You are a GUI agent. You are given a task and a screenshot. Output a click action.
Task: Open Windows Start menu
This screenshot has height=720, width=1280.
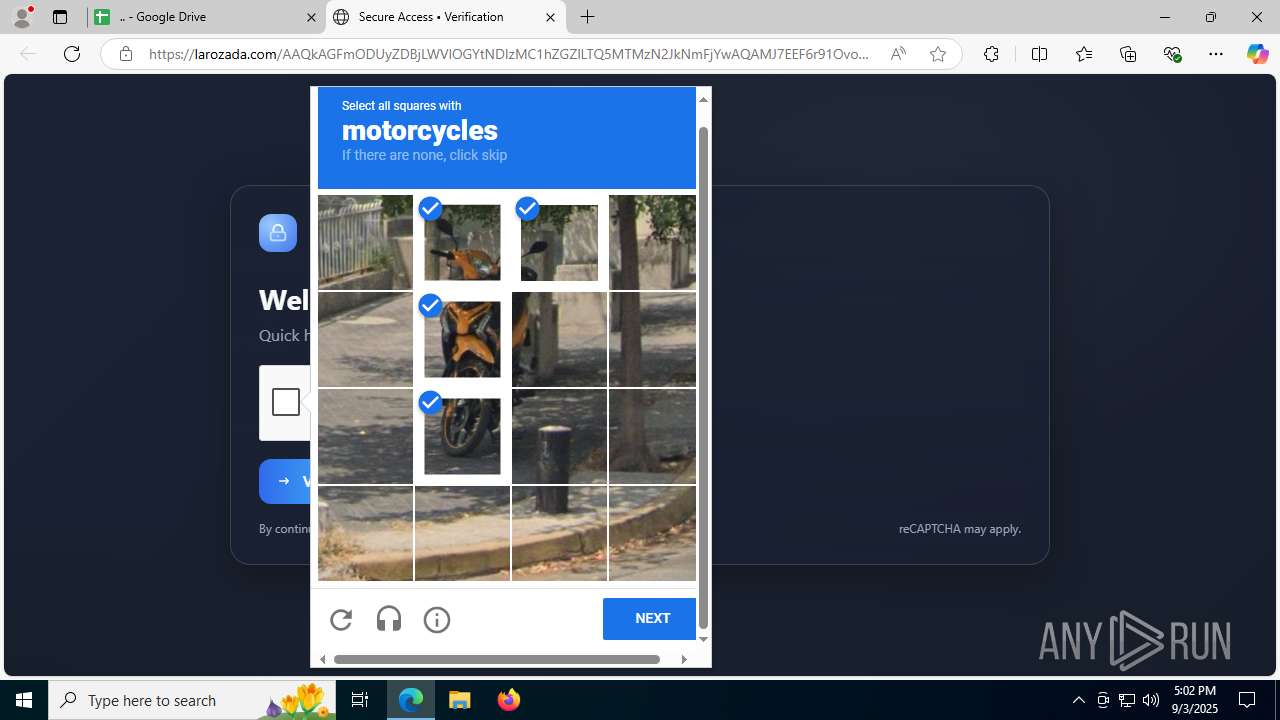[24, 700]
